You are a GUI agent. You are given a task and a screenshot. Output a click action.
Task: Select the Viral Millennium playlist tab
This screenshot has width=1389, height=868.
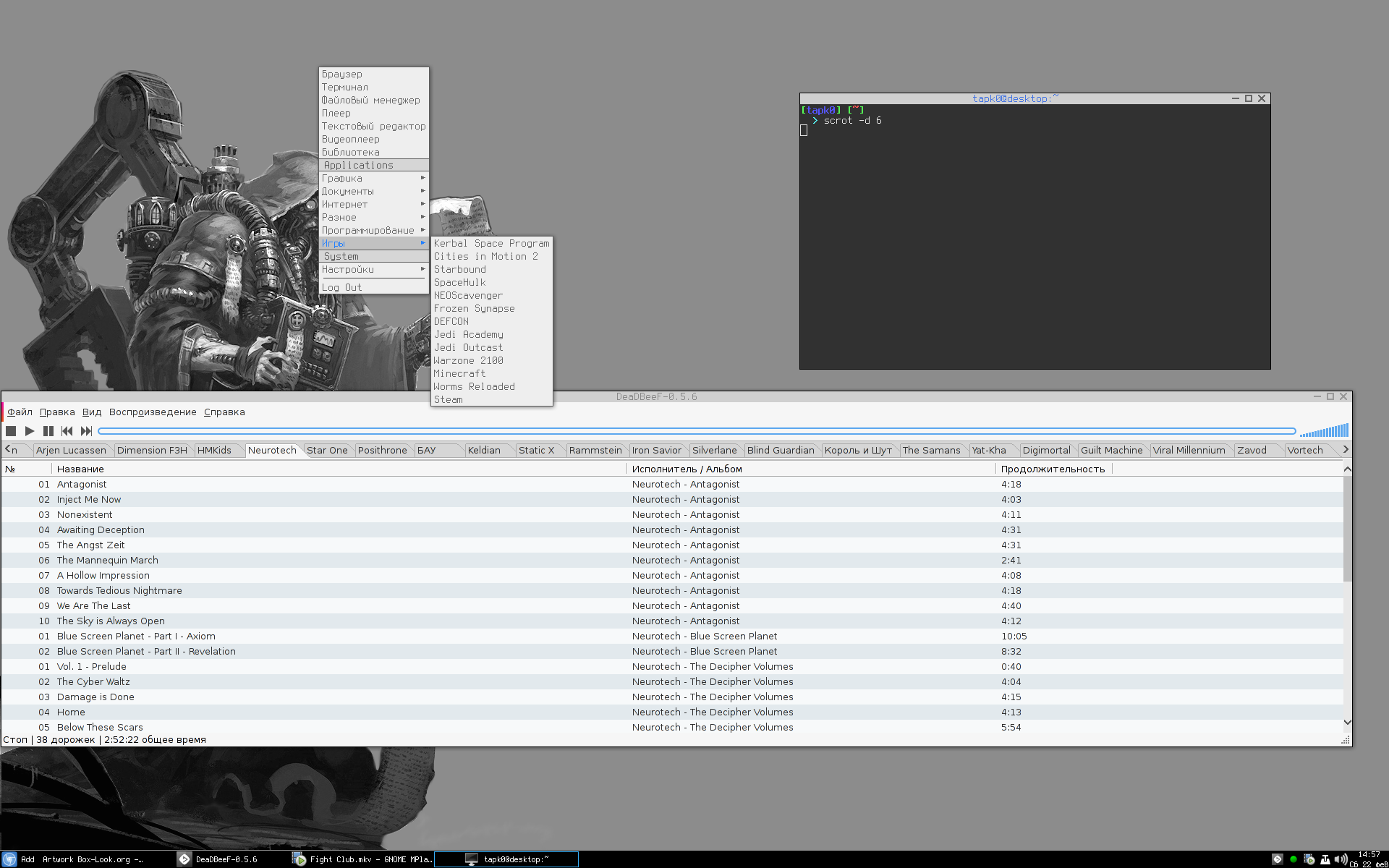(x=1189, y=450)
